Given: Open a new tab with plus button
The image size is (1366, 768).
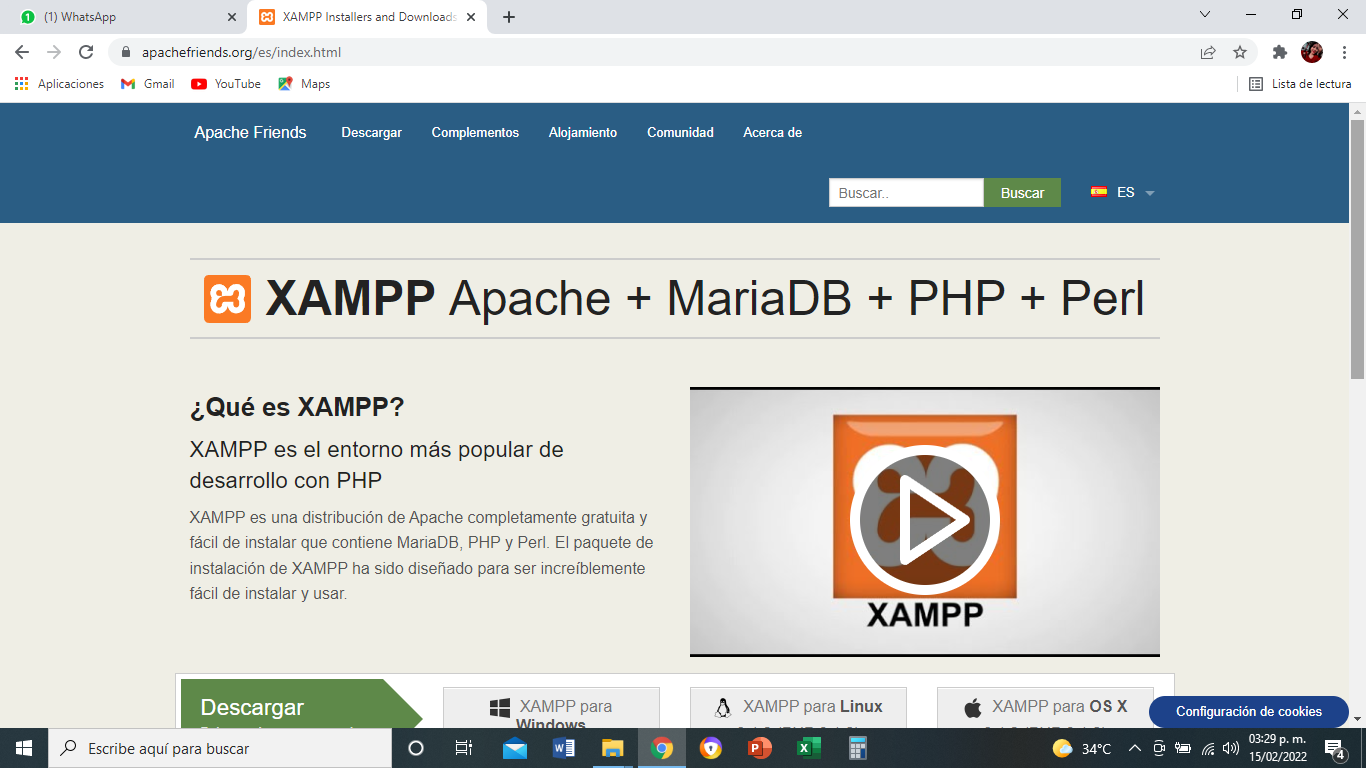Looking at the screenshot, I should click(509, 17).
